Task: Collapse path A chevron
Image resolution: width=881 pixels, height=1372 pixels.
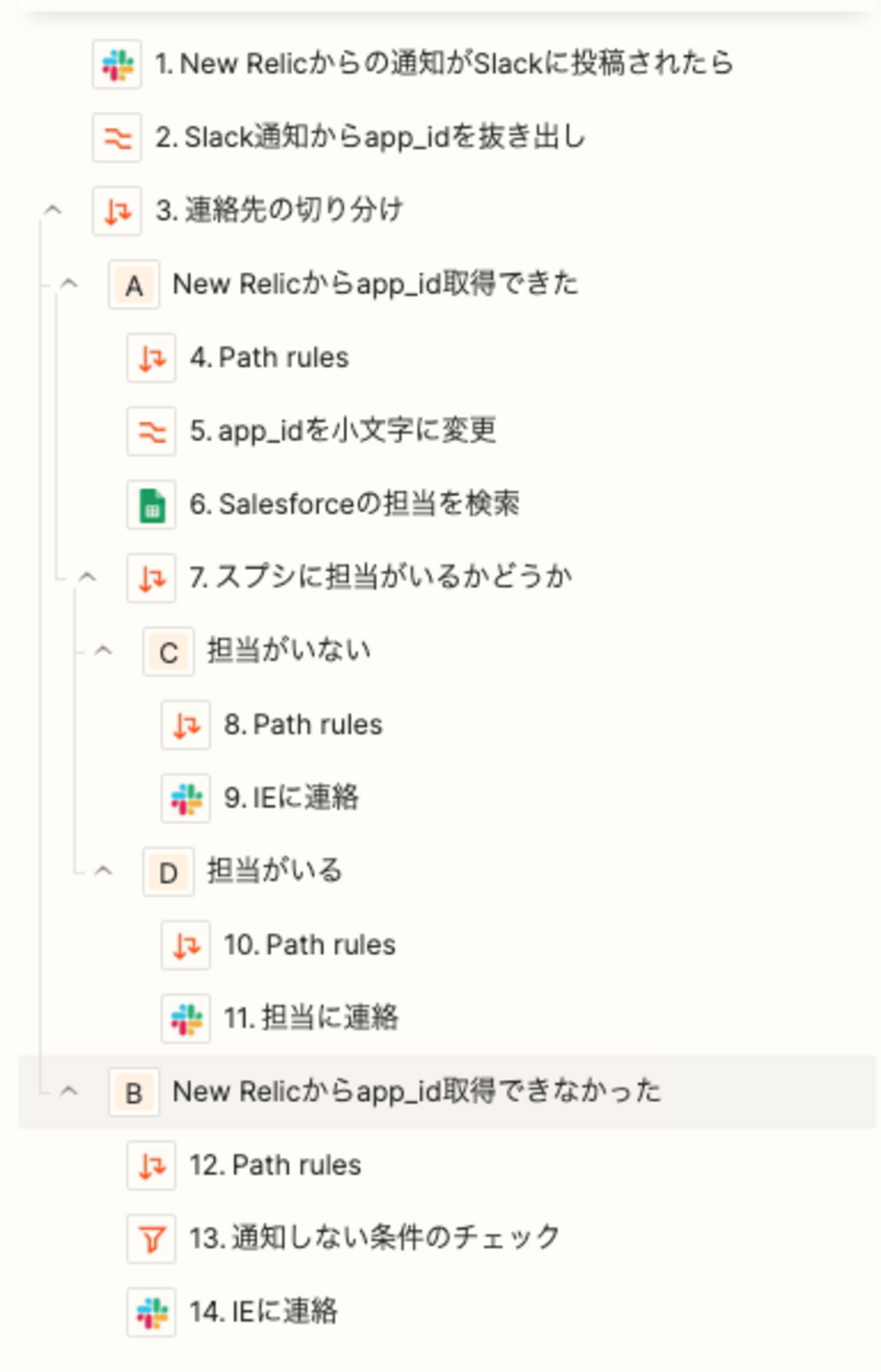Action: click(69, 284)
